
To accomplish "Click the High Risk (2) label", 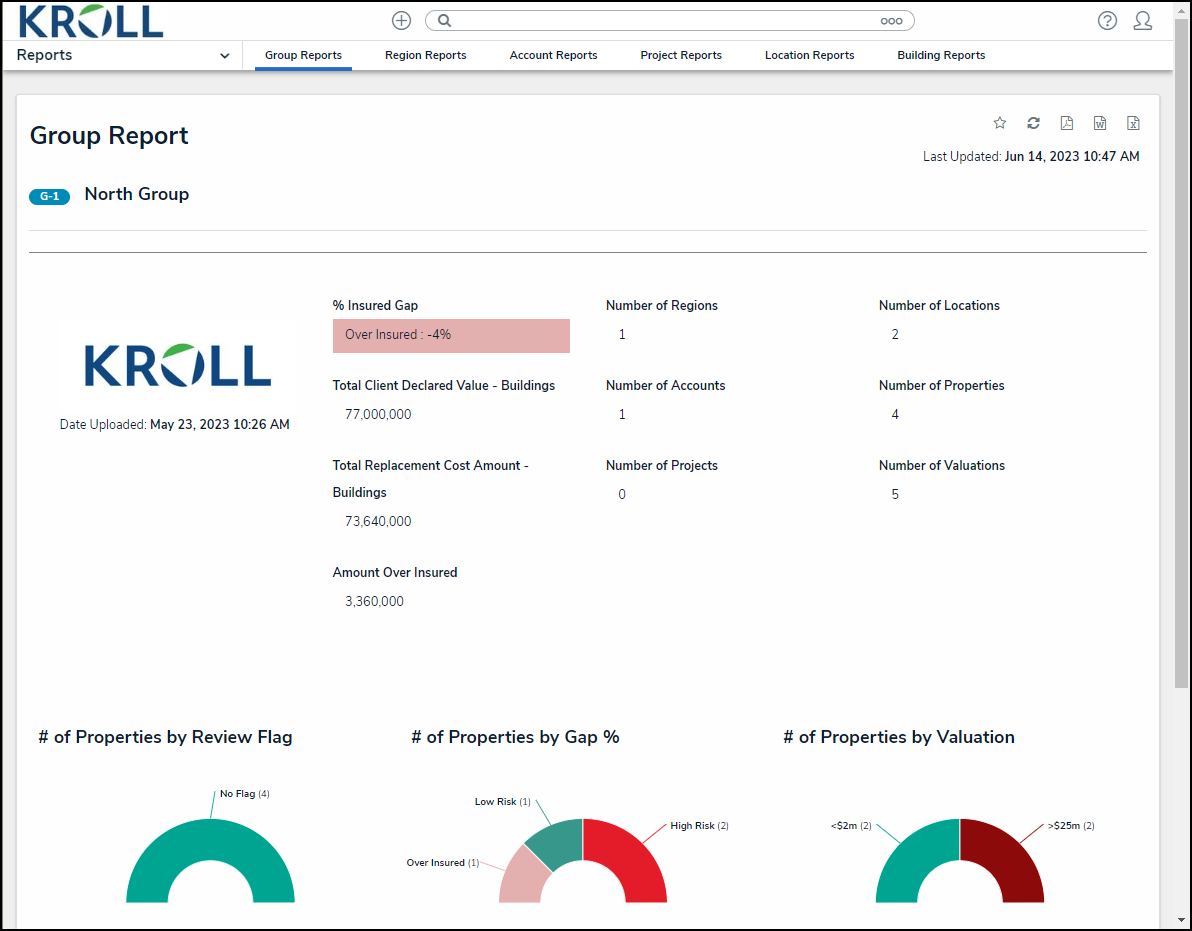I will [699, 825].
